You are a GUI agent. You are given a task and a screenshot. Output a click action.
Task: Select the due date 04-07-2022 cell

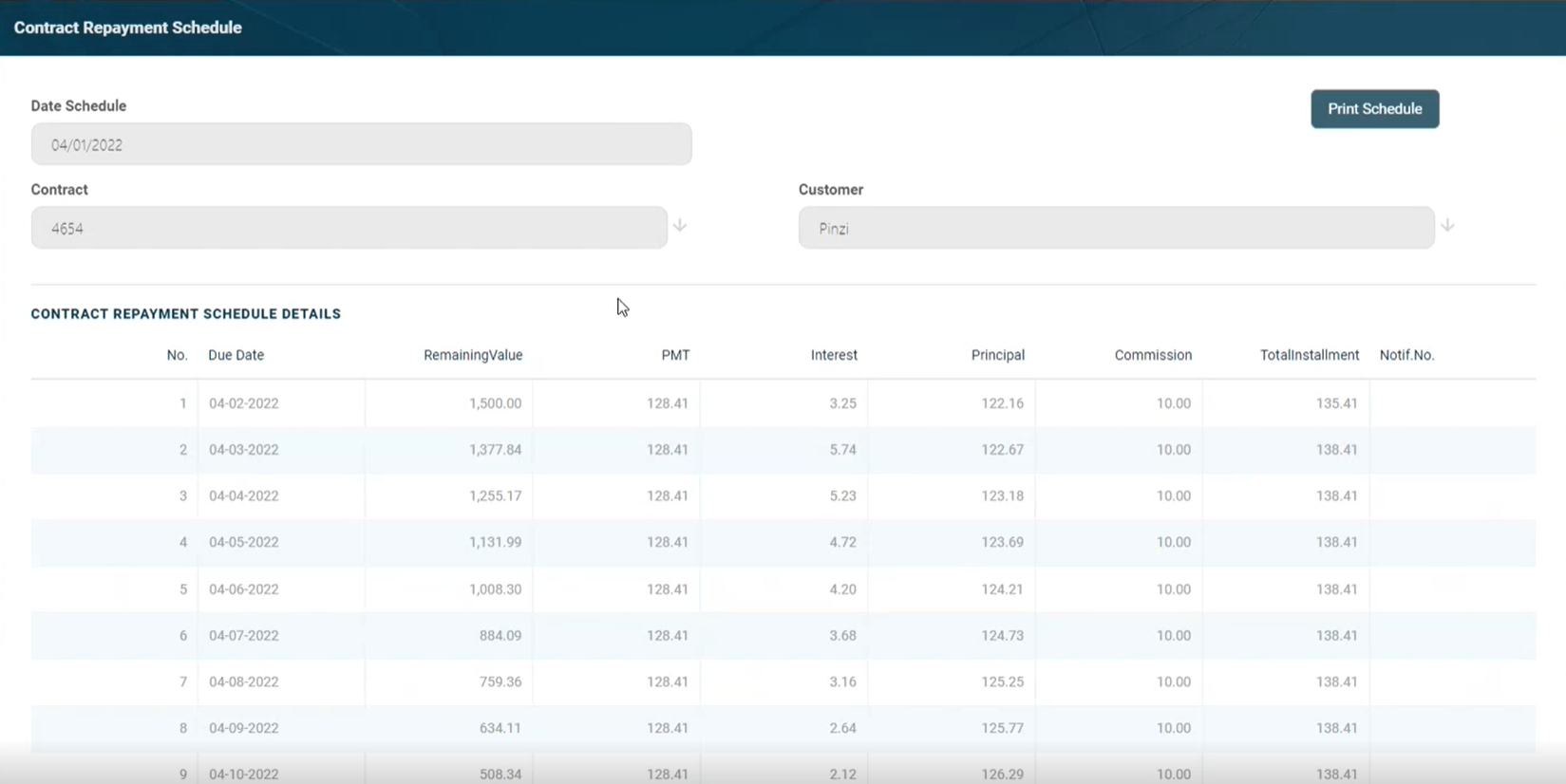click(x=244, y=636)
